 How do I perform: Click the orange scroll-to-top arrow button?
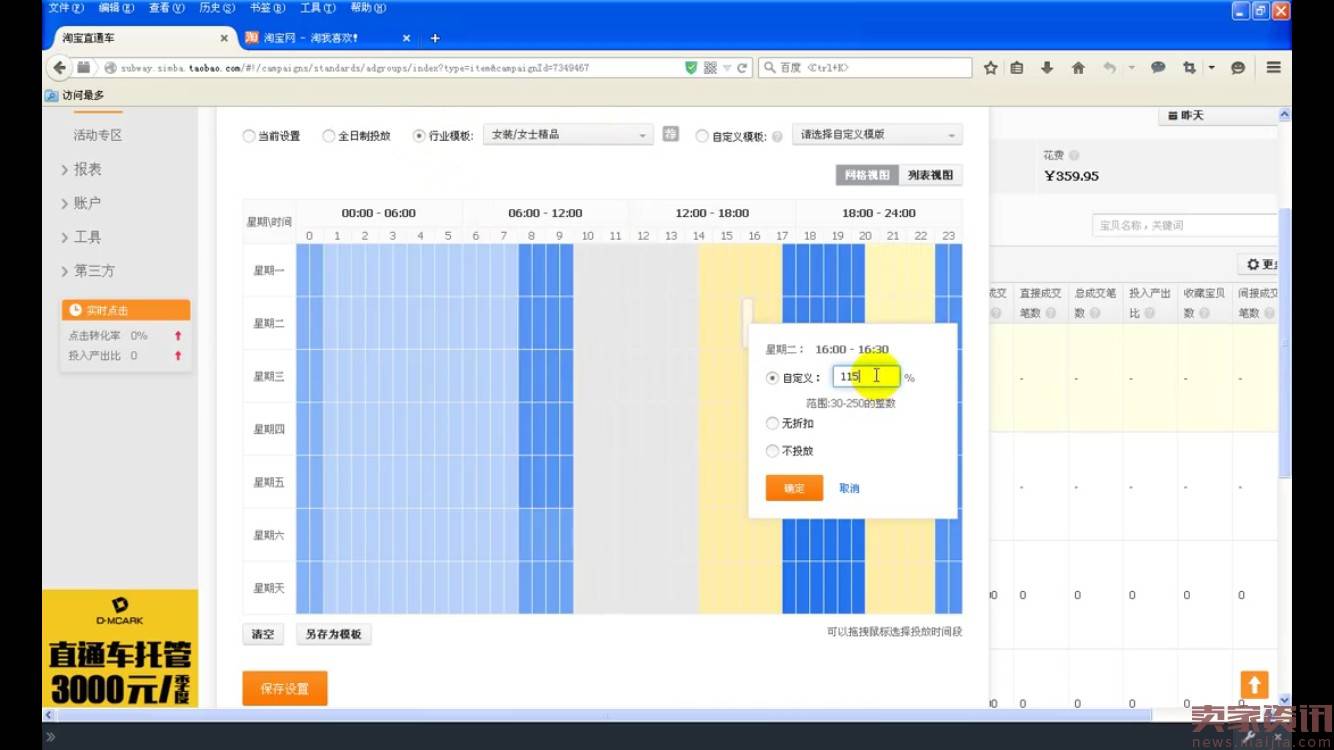(1254, 685)
